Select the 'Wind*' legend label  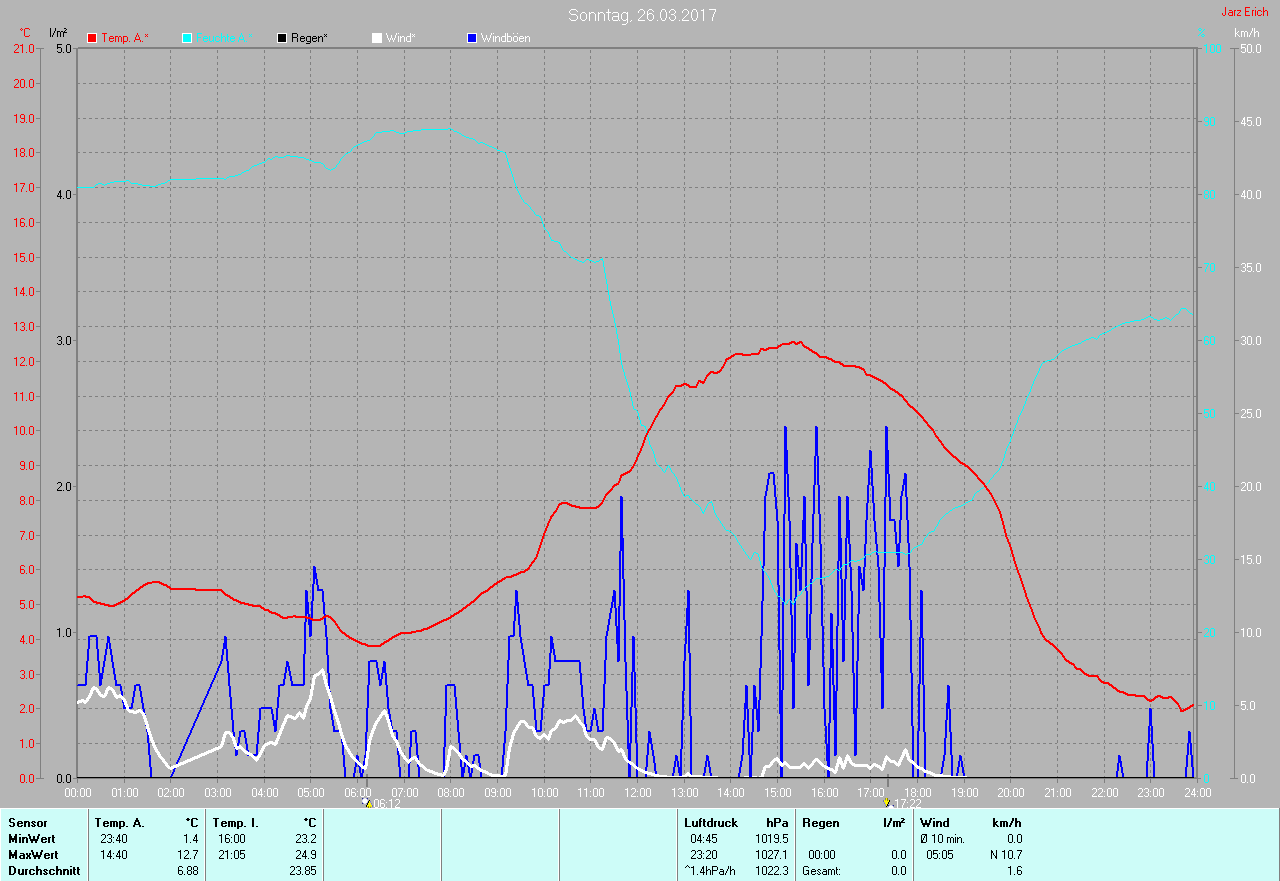click(x=400, y=38)
